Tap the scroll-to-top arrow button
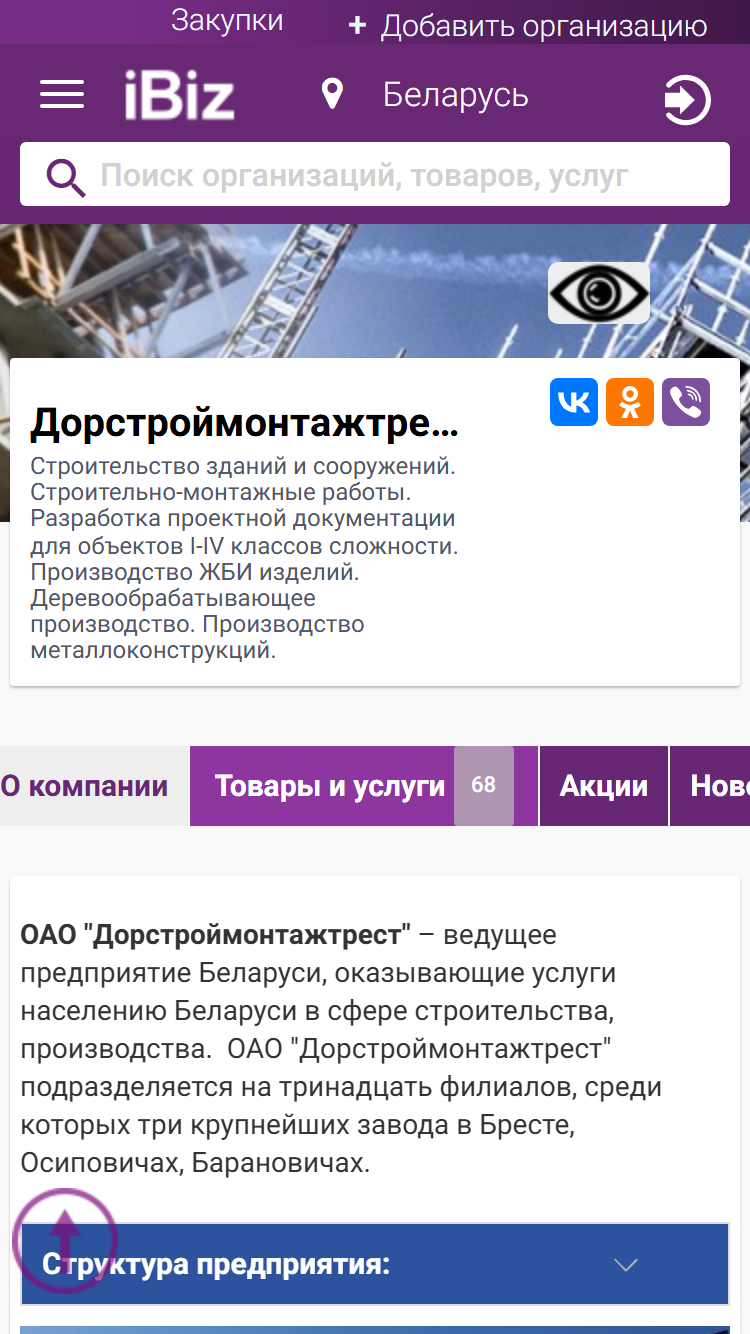 (65, 1240)
